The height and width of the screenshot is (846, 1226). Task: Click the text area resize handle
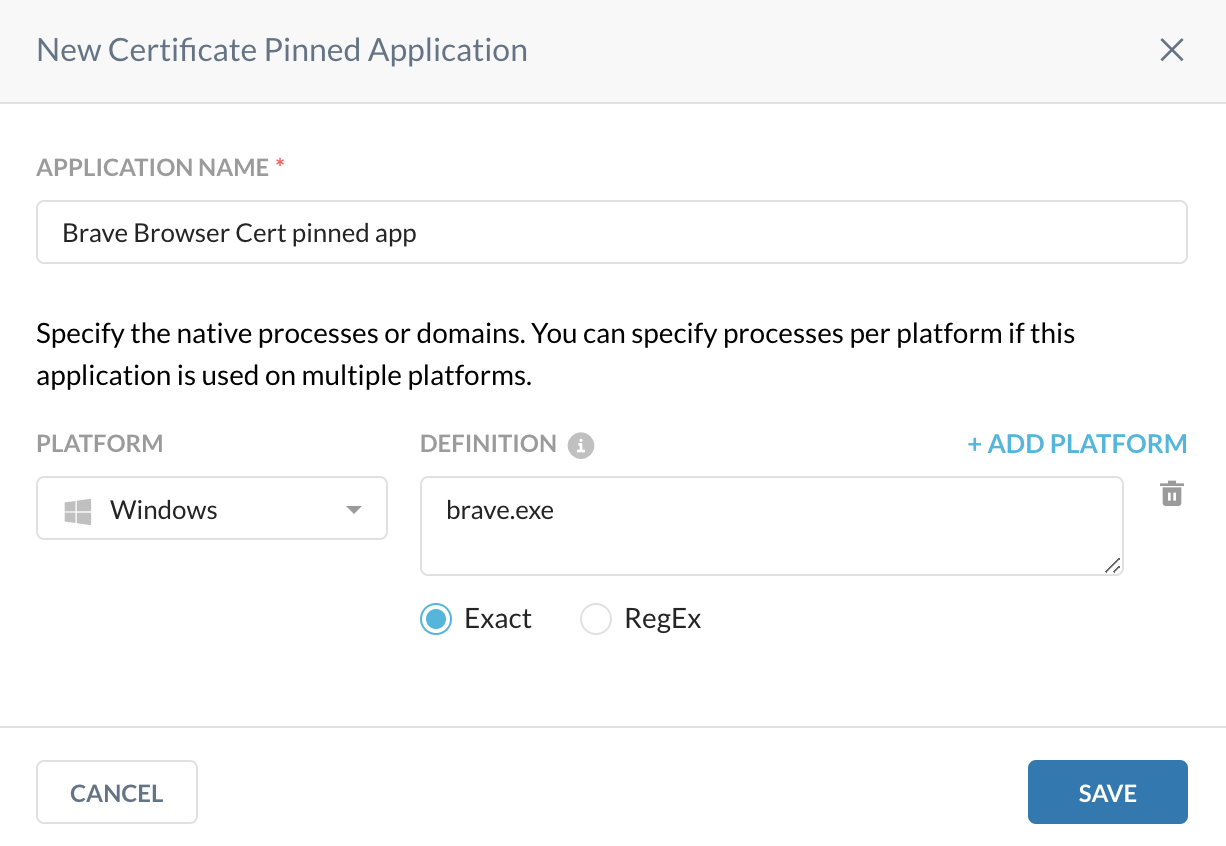pos(1112,565)
